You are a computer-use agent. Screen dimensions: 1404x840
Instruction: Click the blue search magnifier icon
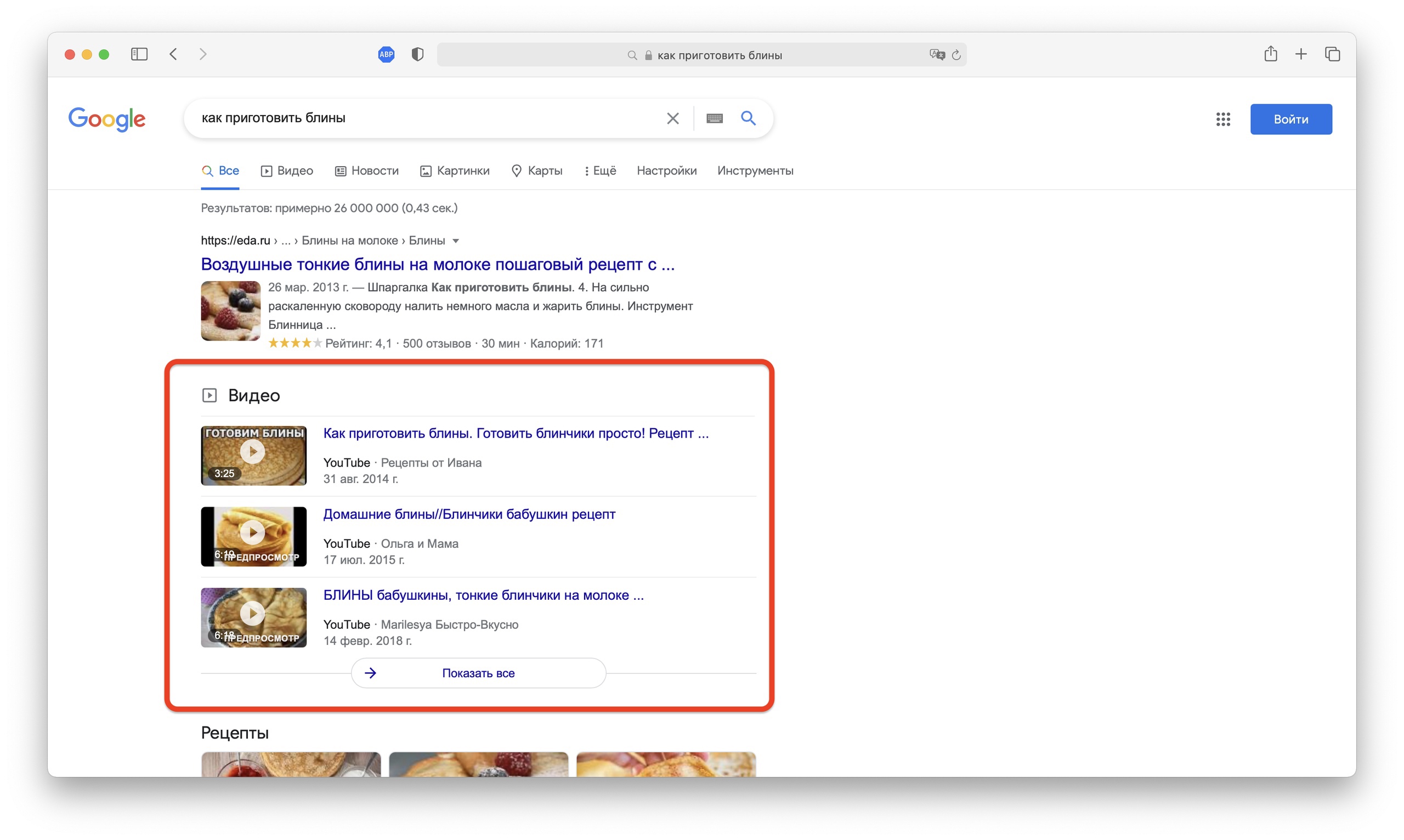[x=749, y=118]
